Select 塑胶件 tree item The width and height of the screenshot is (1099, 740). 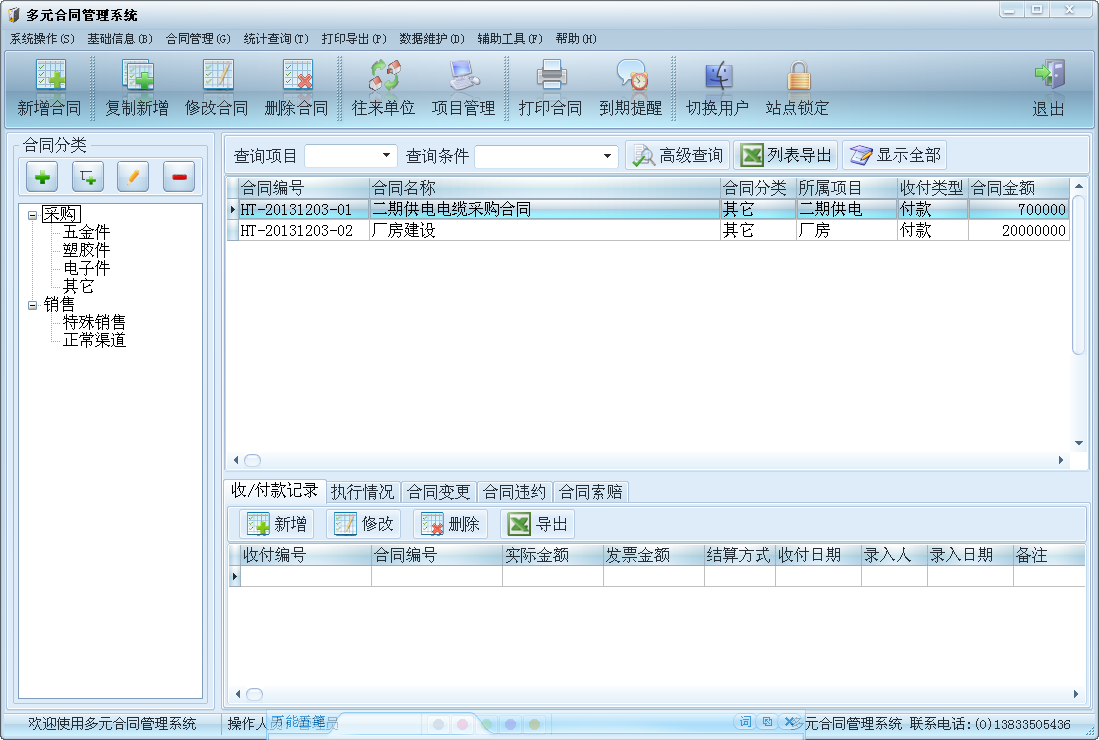coord(86,250)
